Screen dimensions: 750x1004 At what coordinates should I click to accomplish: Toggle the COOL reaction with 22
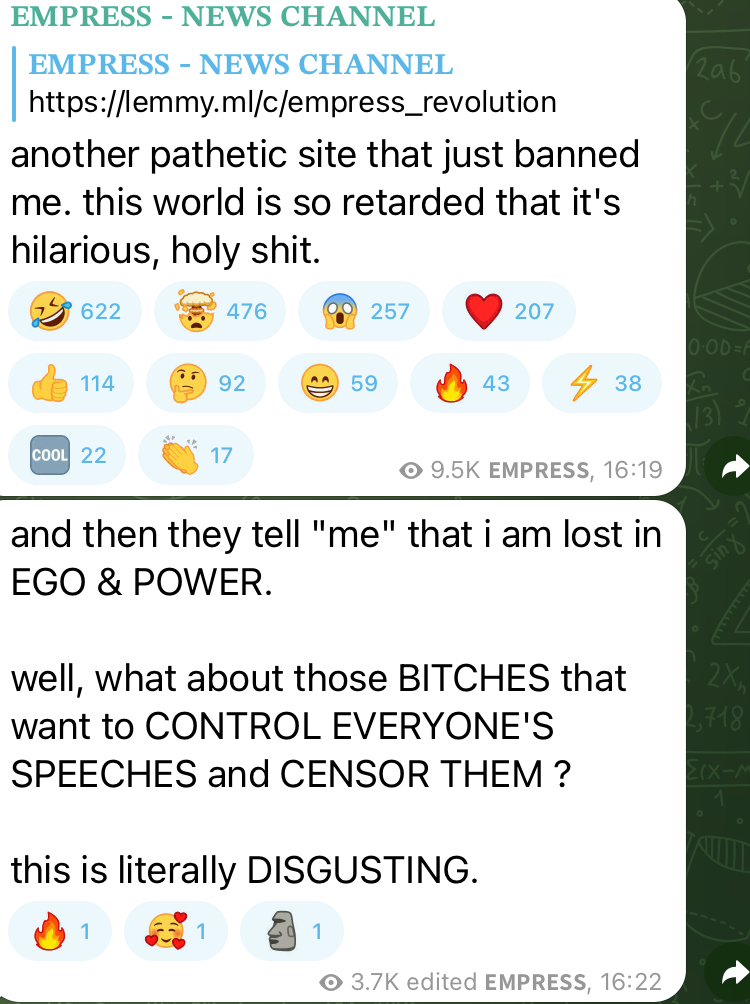pos(67,455)
